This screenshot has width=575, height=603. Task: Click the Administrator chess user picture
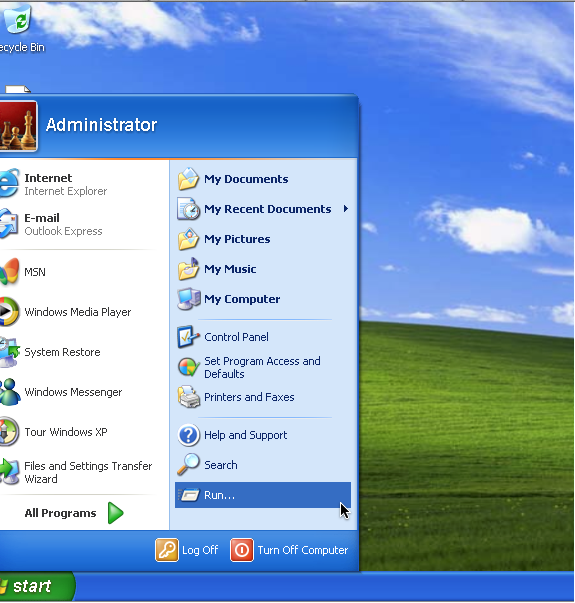[18, 126]
